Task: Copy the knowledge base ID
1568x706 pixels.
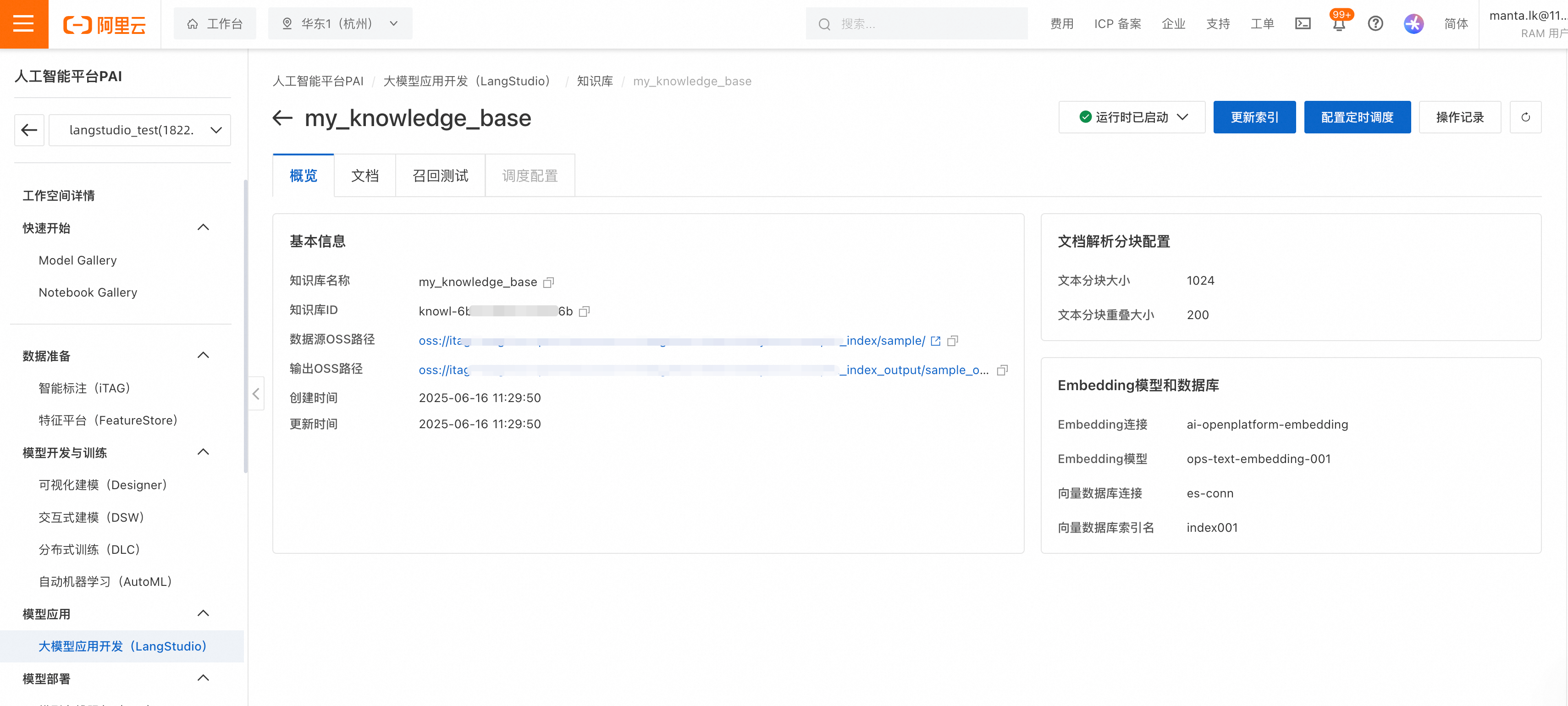Action: pos(585,312)
